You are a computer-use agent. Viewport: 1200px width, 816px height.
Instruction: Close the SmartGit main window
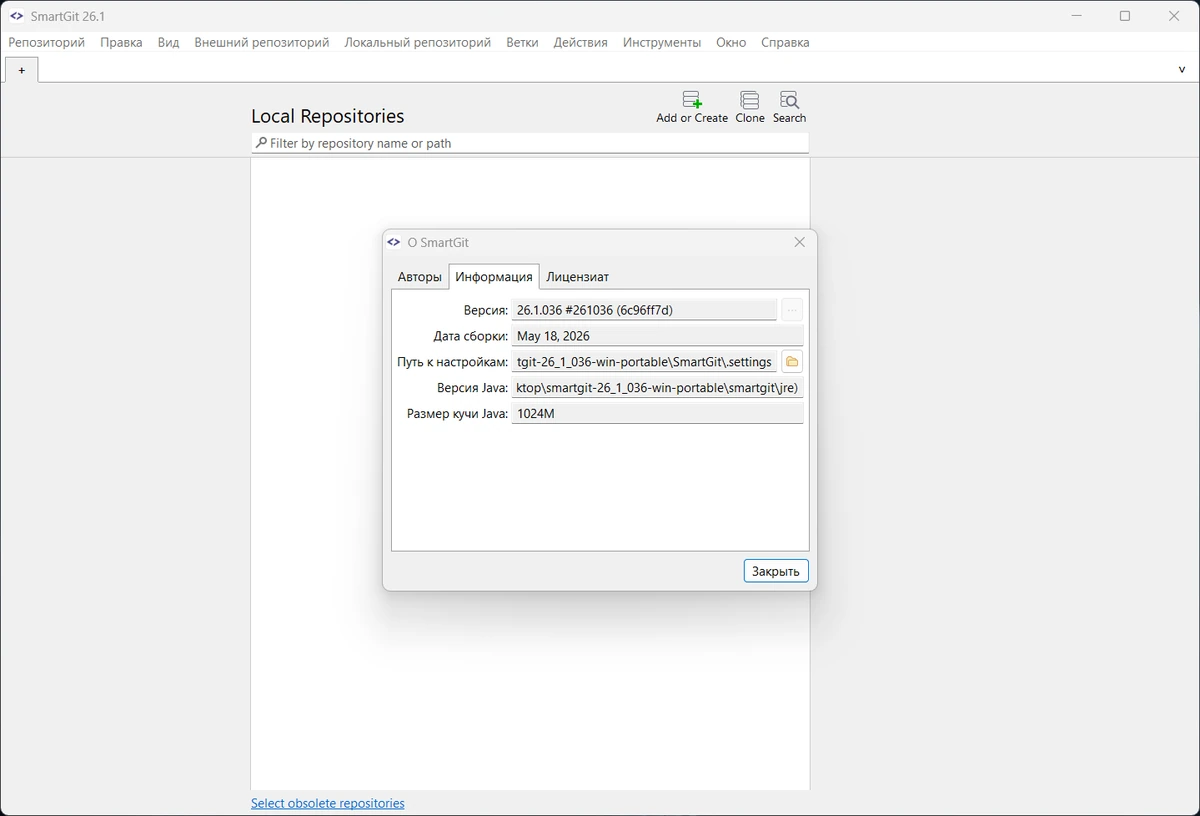(1175, 16)
